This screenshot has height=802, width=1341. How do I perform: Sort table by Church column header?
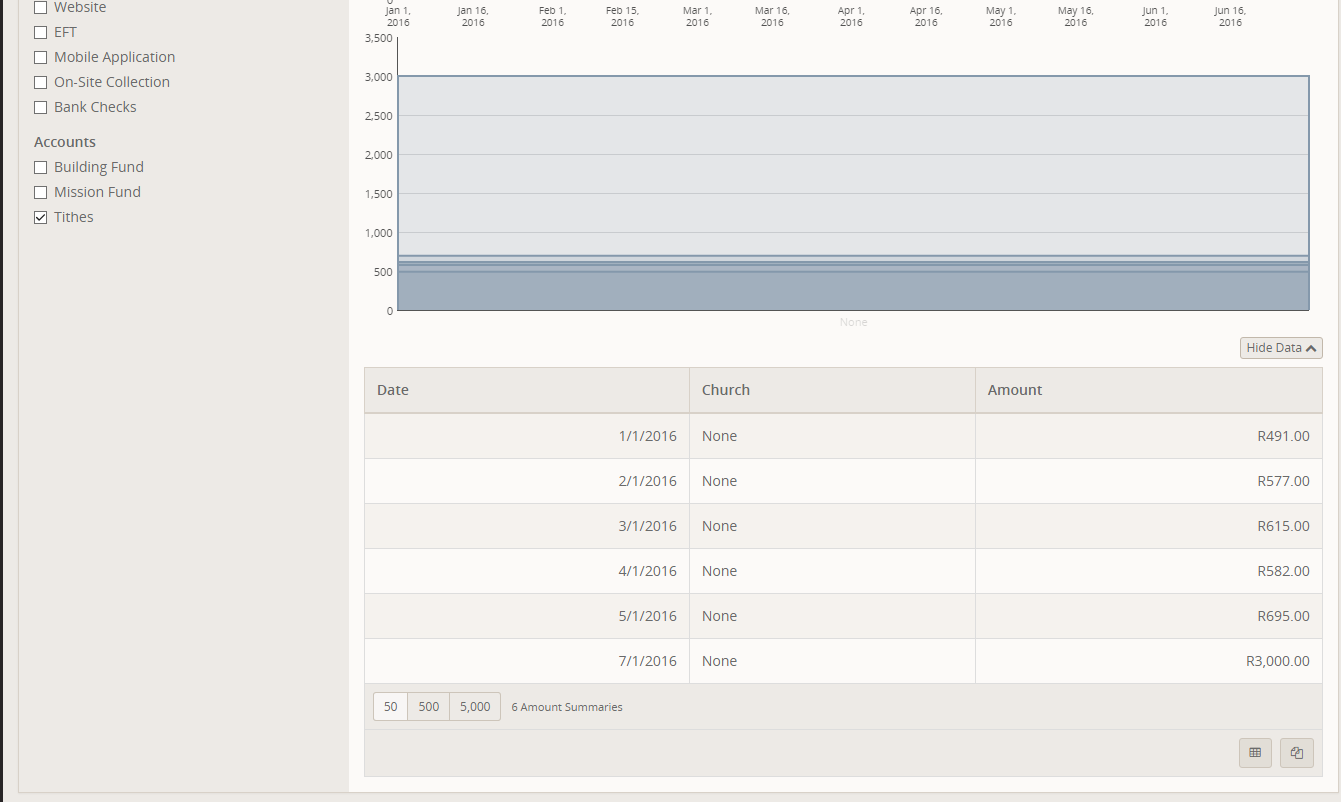[x=726, y=390]
